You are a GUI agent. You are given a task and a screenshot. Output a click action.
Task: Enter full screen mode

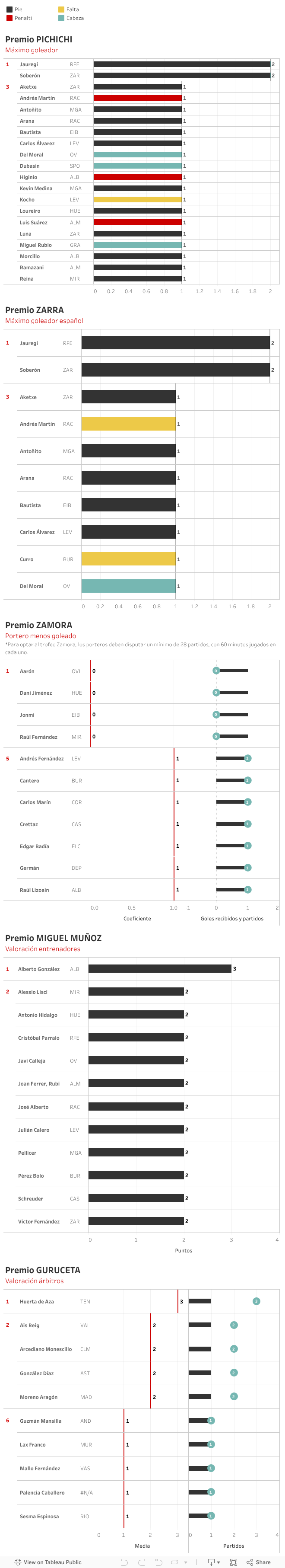[x=233, y=1562]
